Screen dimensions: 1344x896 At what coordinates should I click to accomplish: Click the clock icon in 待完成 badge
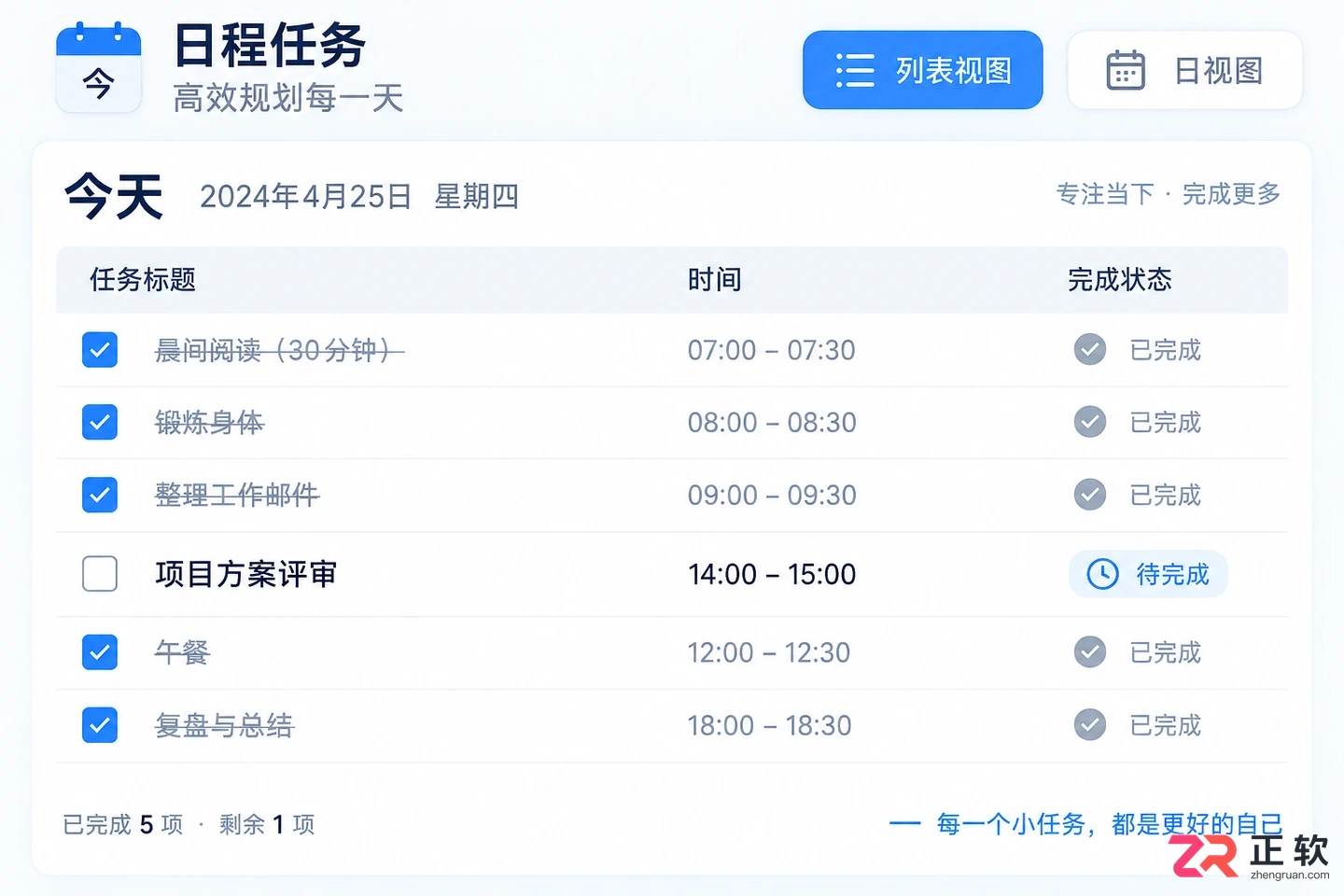[x=1102, y=574]
